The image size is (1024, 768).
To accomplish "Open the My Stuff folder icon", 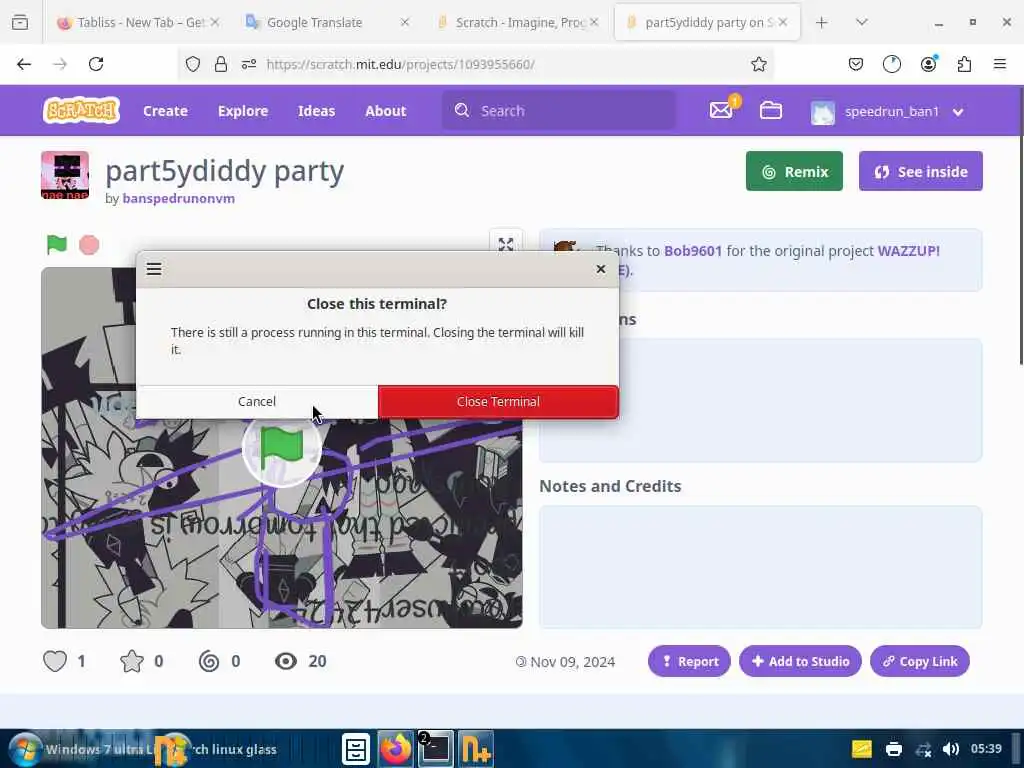I will coord(771,110).
